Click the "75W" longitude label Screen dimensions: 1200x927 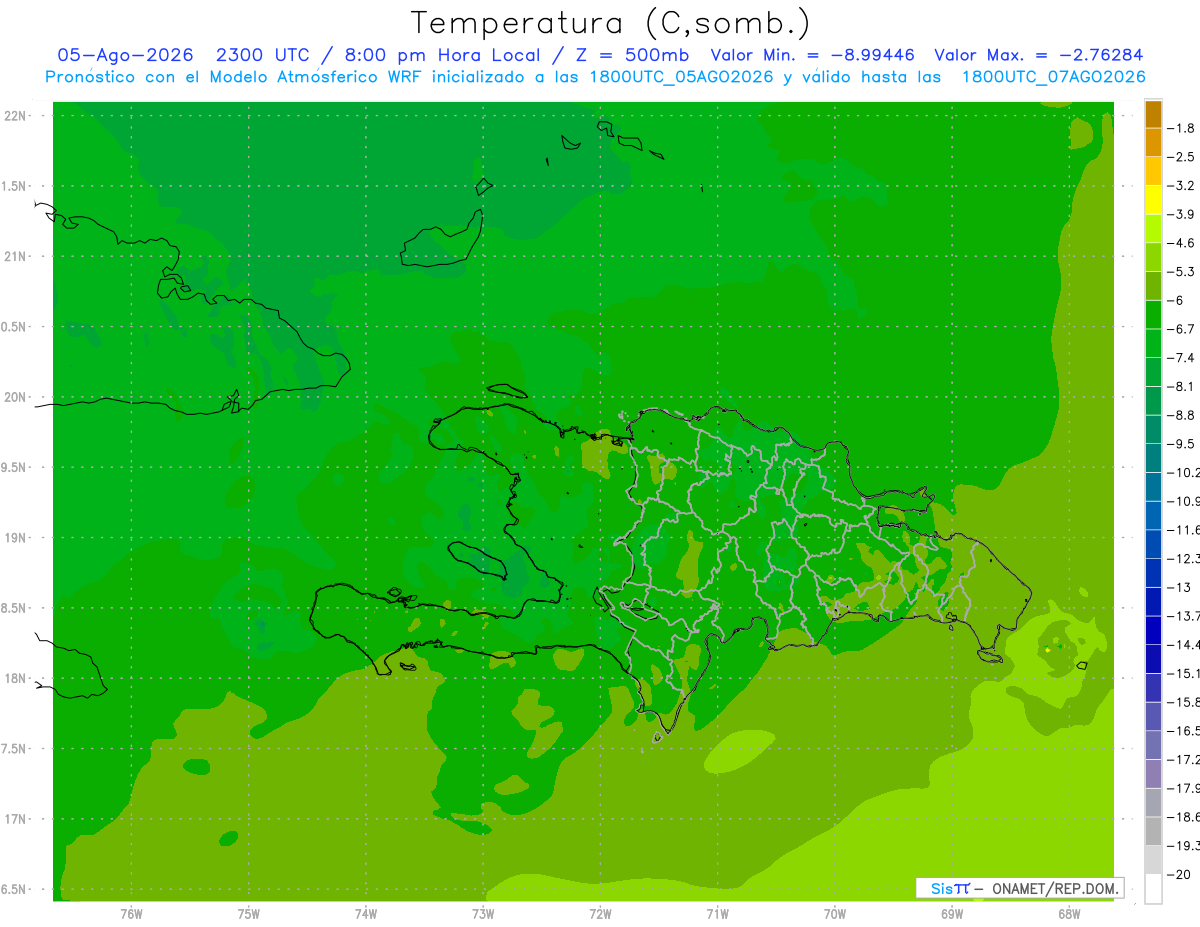[x=248, y=913]
